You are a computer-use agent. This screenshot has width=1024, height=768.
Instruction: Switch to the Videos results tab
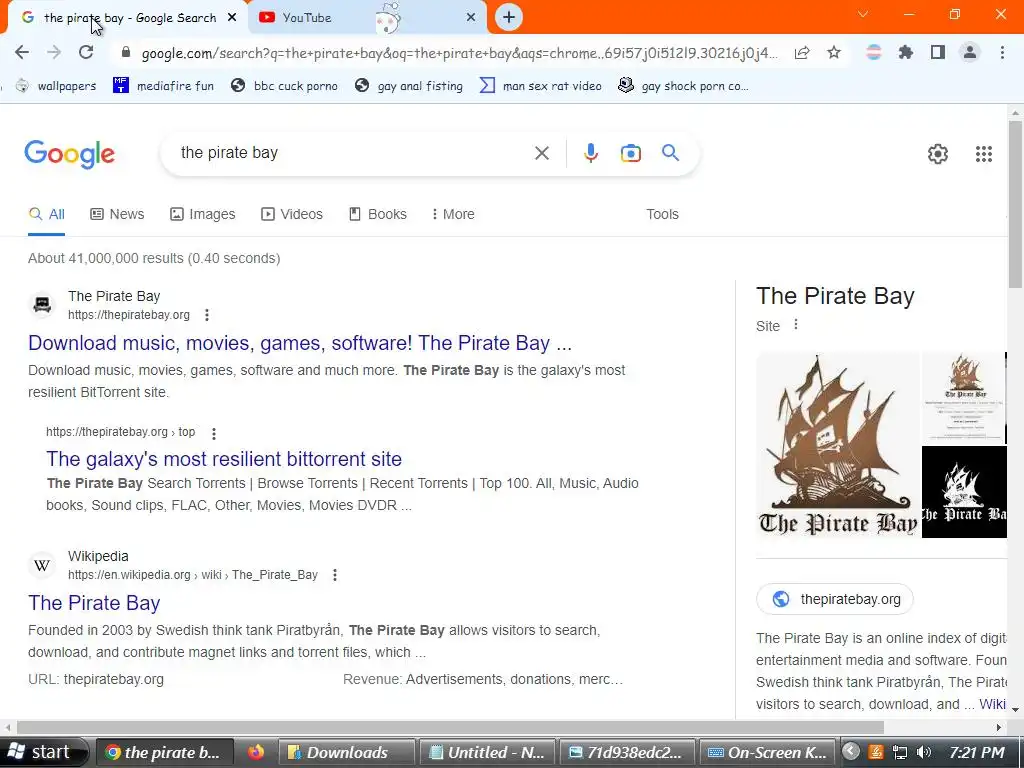pyautogui.click(x=291, y=214)
